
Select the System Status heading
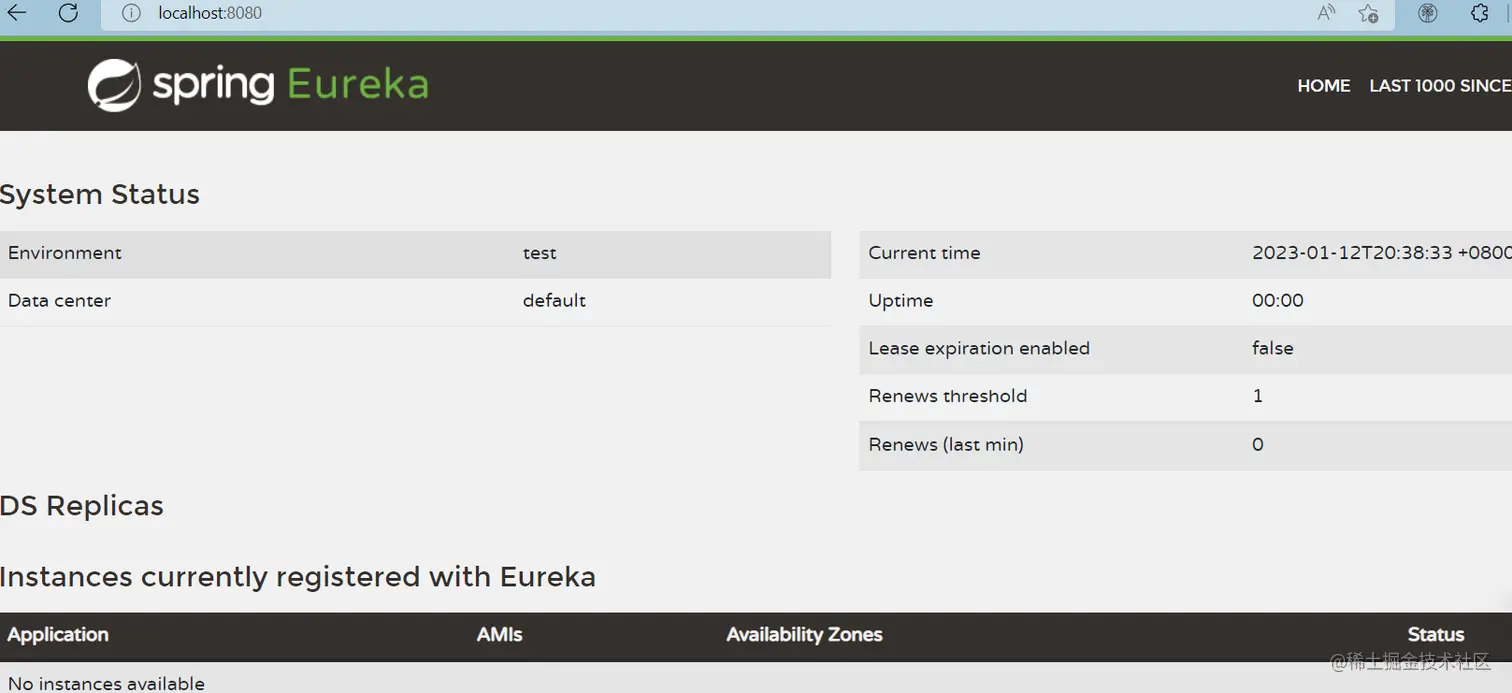pos(100,194)
